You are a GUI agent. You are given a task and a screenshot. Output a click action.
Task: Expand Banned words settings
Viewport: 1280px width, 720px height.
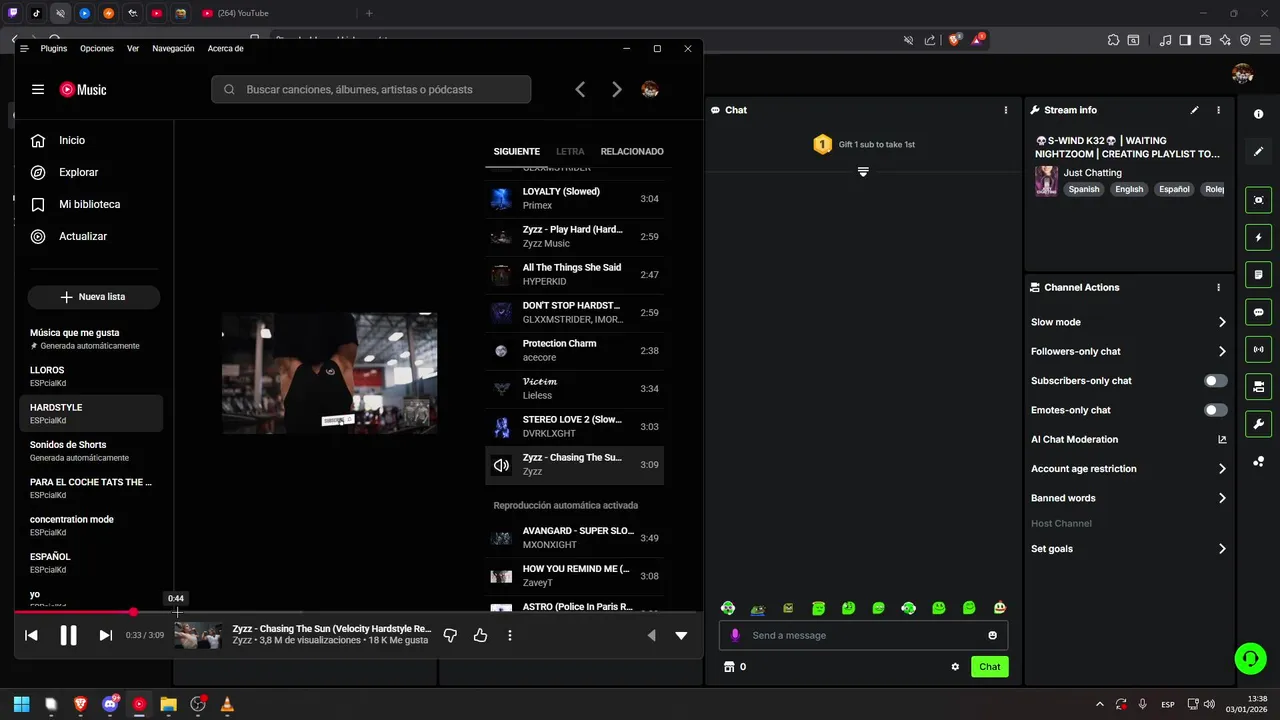[1129, 498]
